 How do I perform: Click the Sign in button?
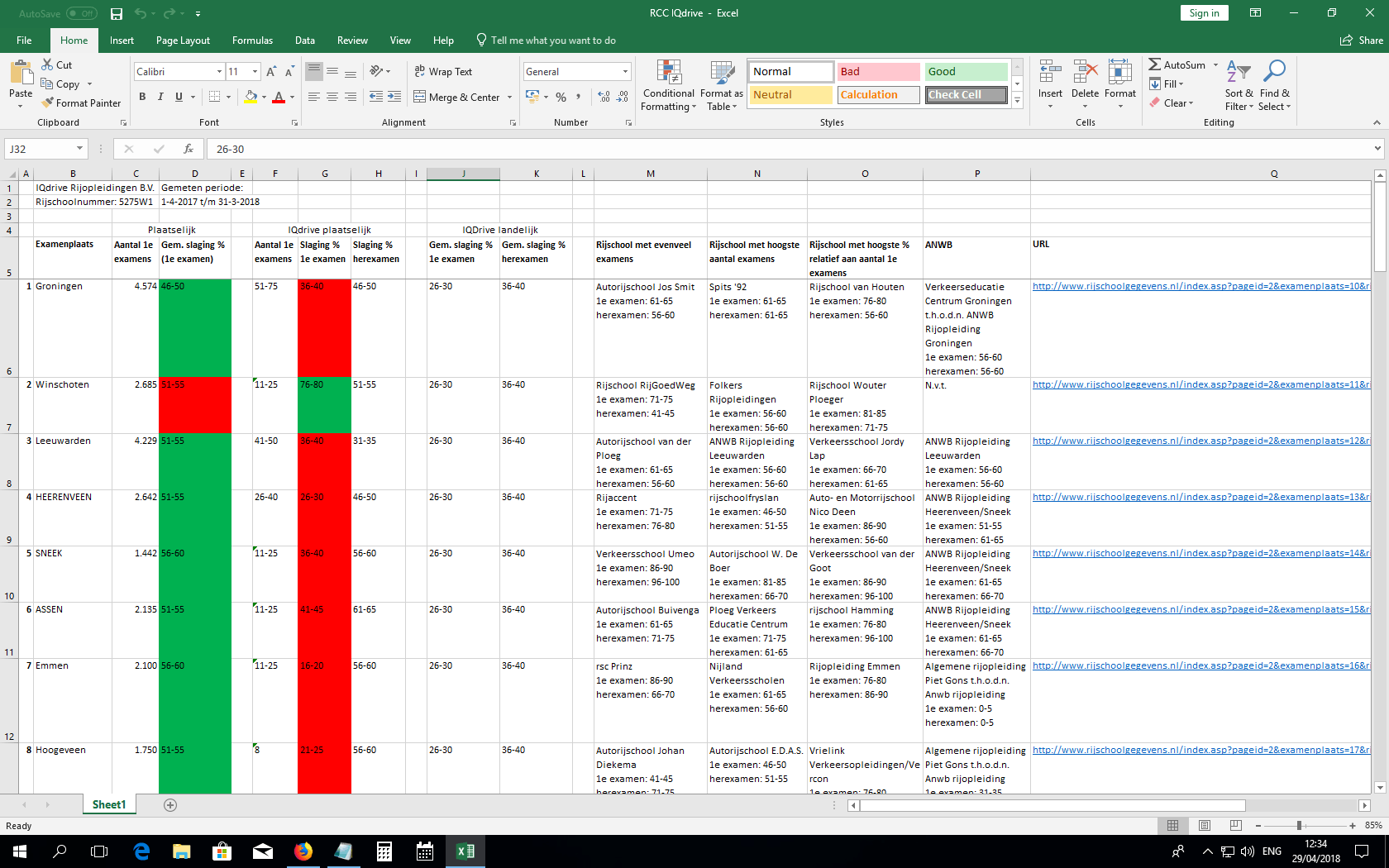(1204, 13)
